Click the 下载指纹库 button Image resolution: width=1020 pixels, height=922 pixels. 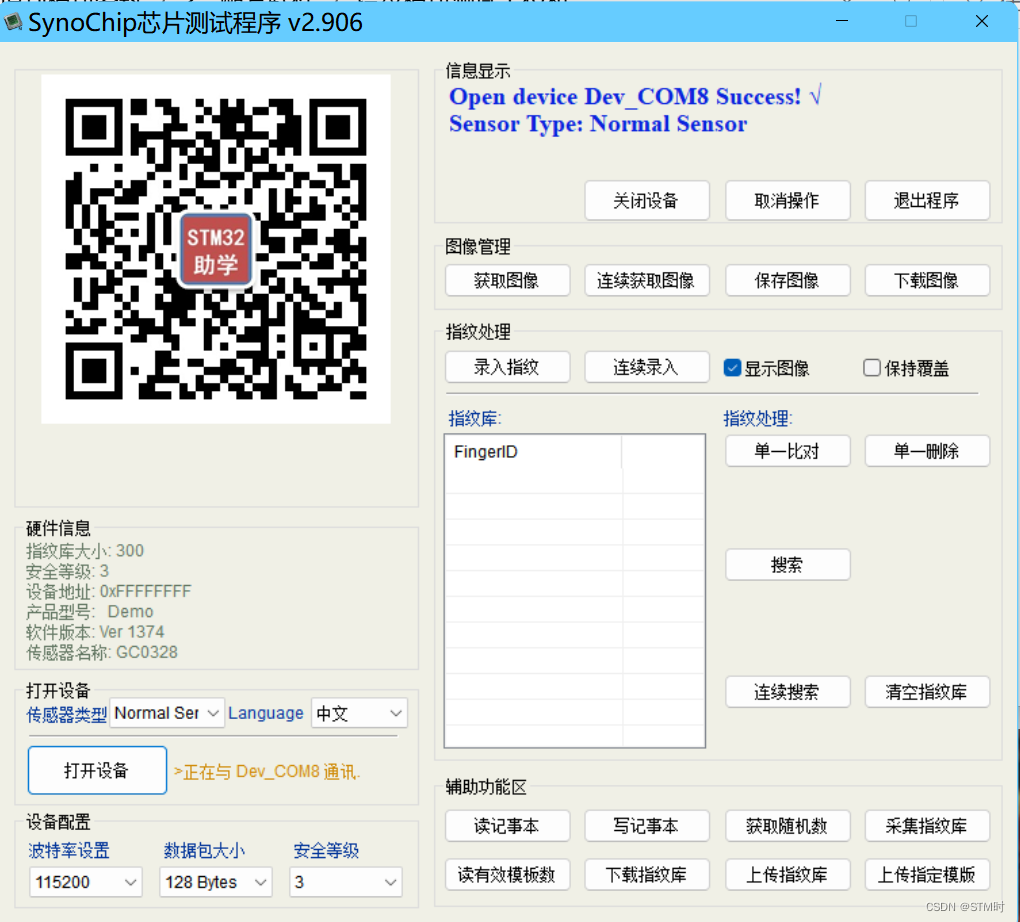tap(647, 875)
